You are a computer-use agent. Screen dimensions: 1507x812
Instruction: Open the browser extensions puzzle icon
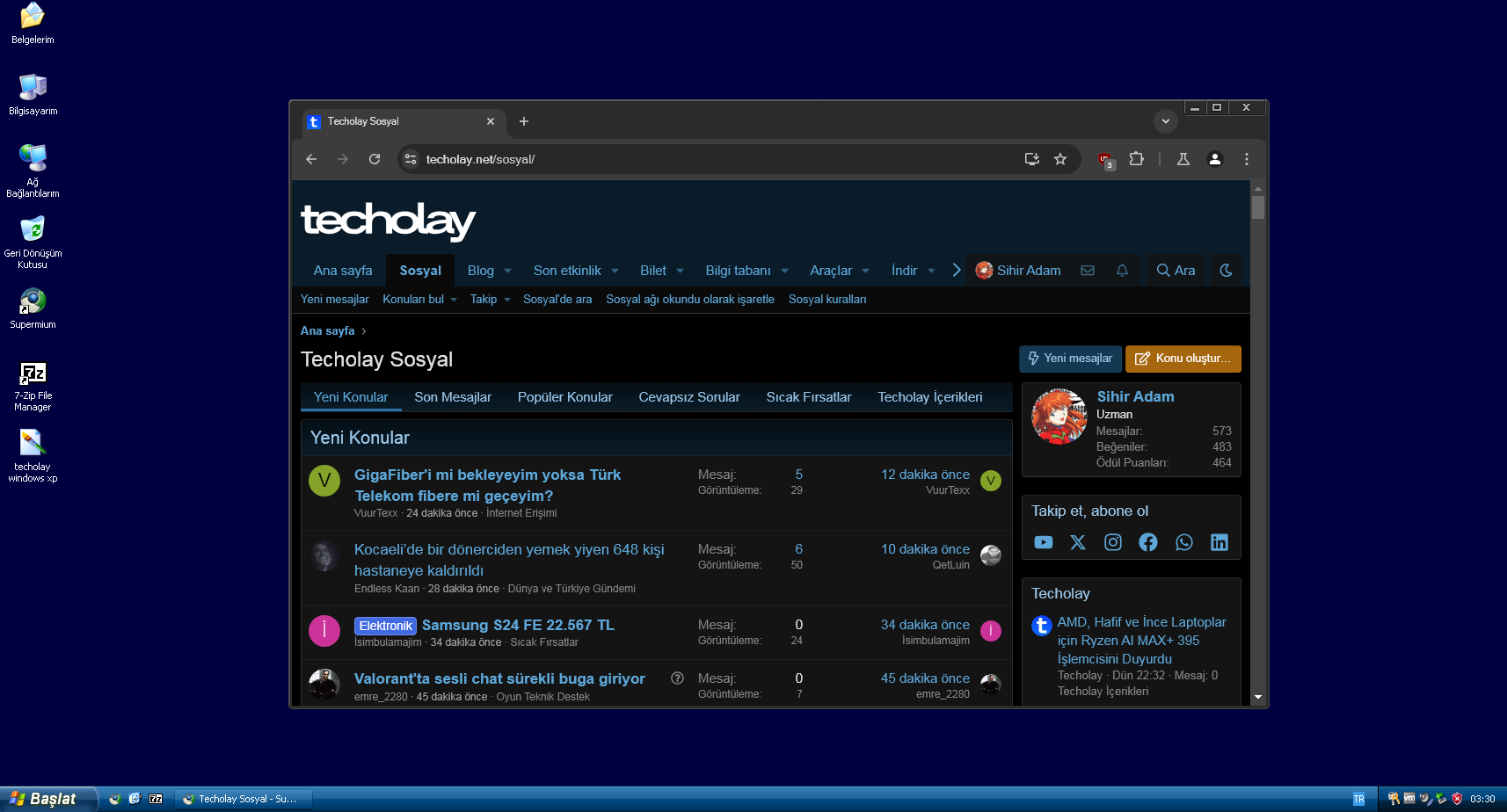coord(1136,159)
